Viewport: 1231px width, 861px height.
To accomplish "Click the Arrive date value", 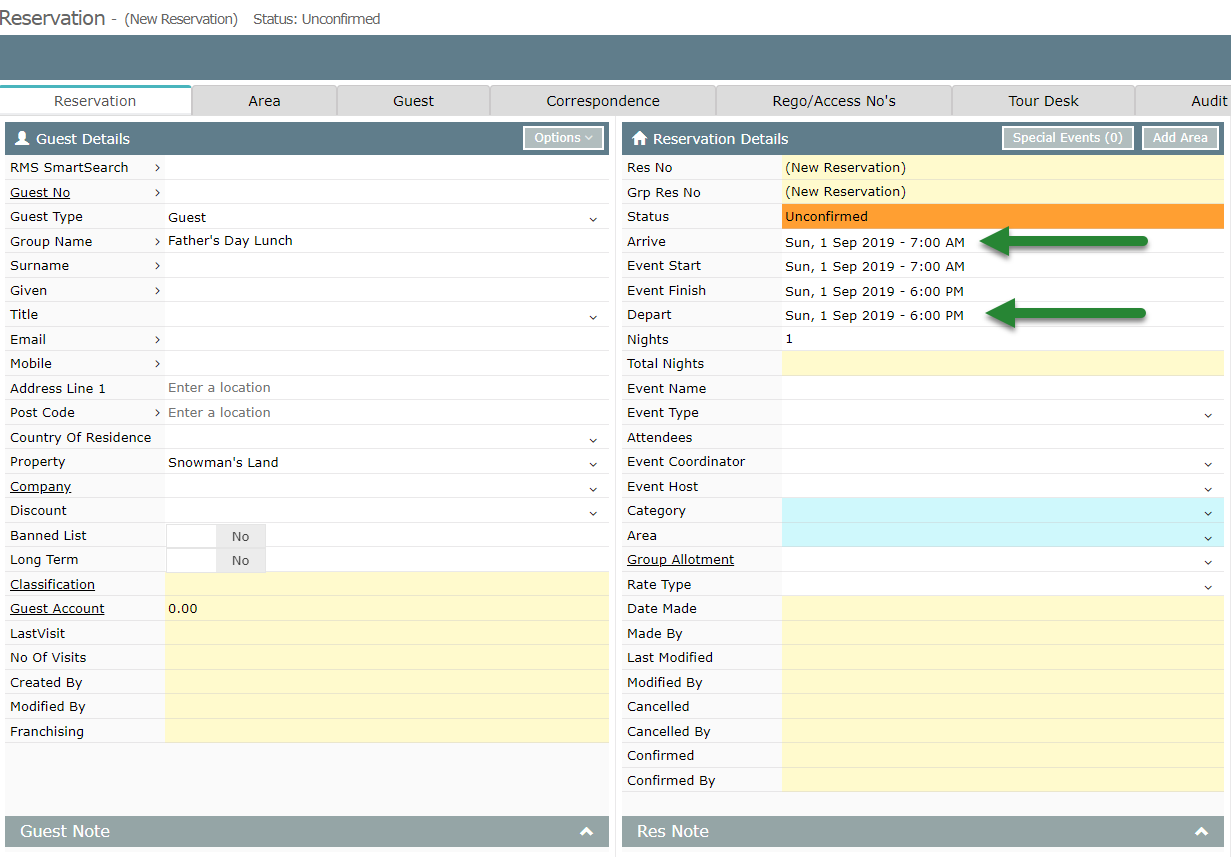I will [875, 242].
